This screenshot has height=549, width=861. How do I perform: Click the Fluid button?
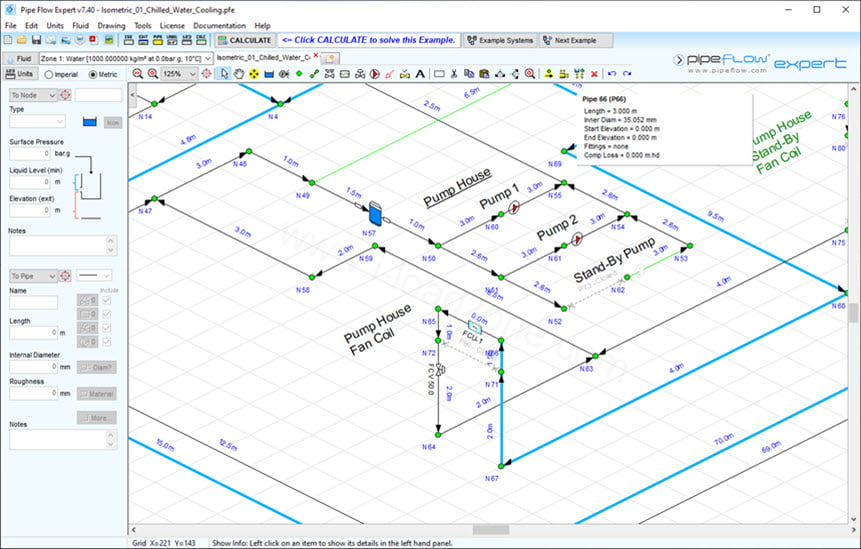point(19,58)
